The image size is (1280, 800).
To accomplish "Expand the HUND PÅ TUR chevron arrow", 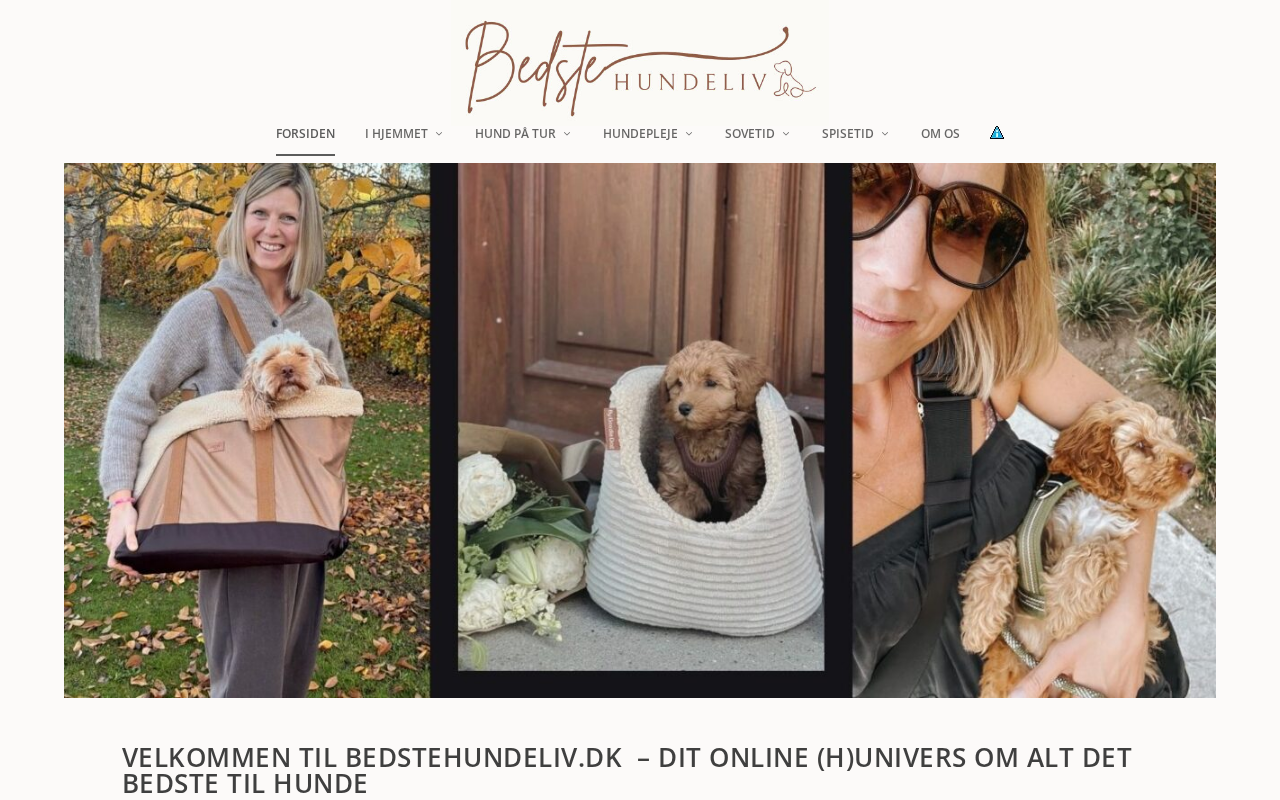I will pyautogui.click(x=567, y=134).
